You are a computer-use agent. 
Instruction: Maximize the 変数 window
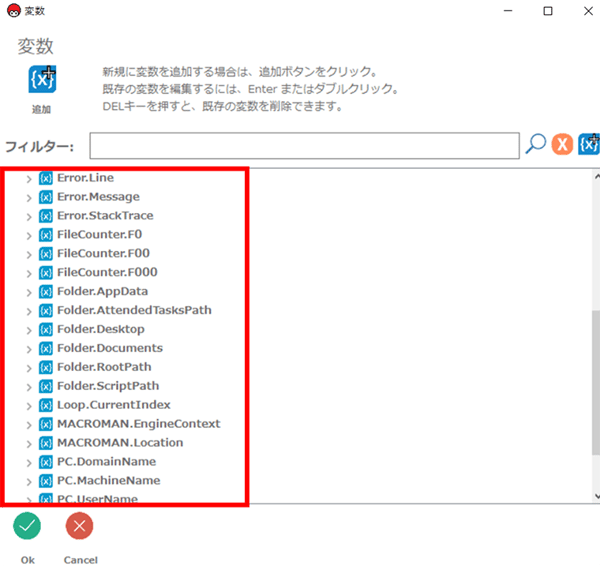pyautogui.click(x=548, y=11)
